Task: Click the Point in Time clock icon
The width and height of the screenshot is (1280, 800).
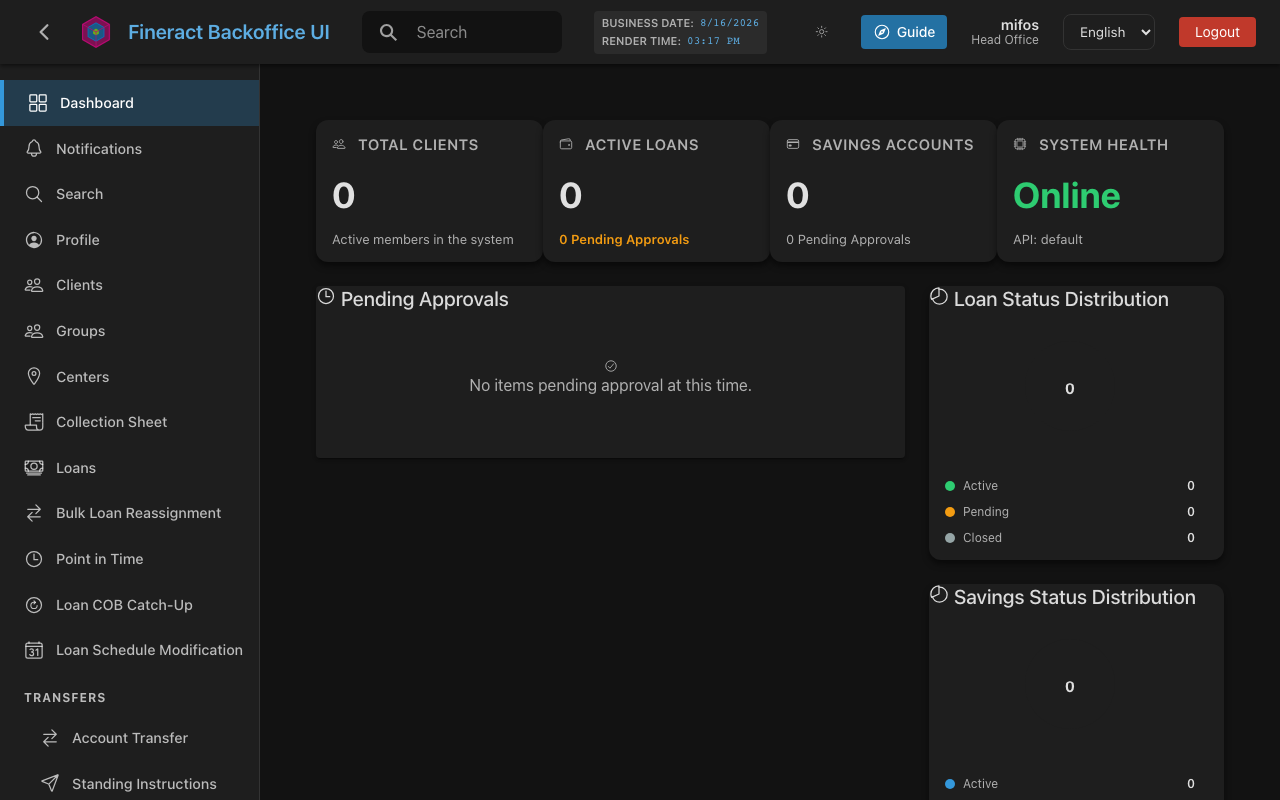Action: [34, 559]
